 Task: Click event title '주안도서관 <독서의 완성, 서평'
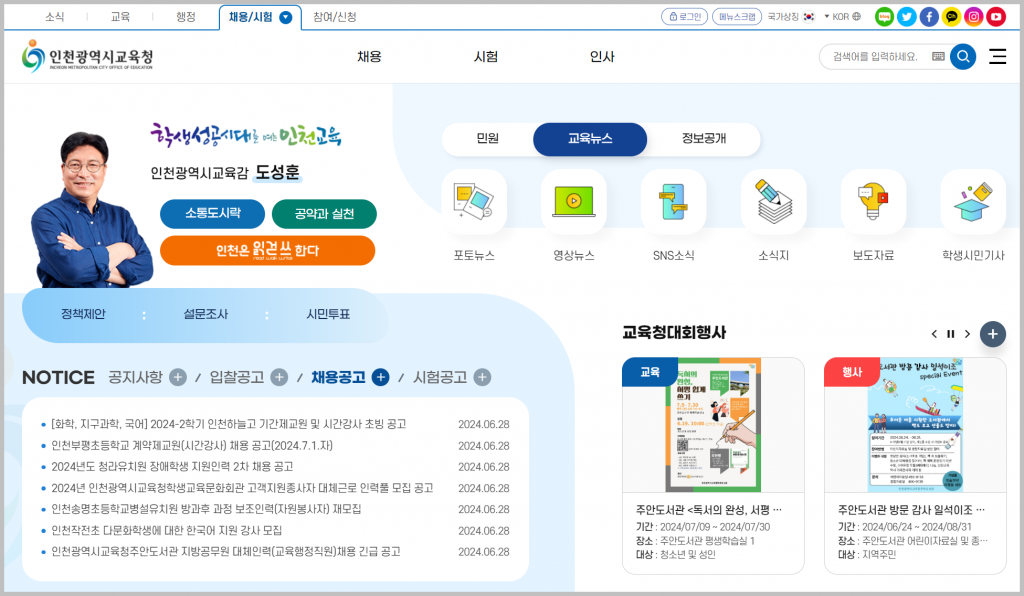pyautogui.click(x=709, y=510)
